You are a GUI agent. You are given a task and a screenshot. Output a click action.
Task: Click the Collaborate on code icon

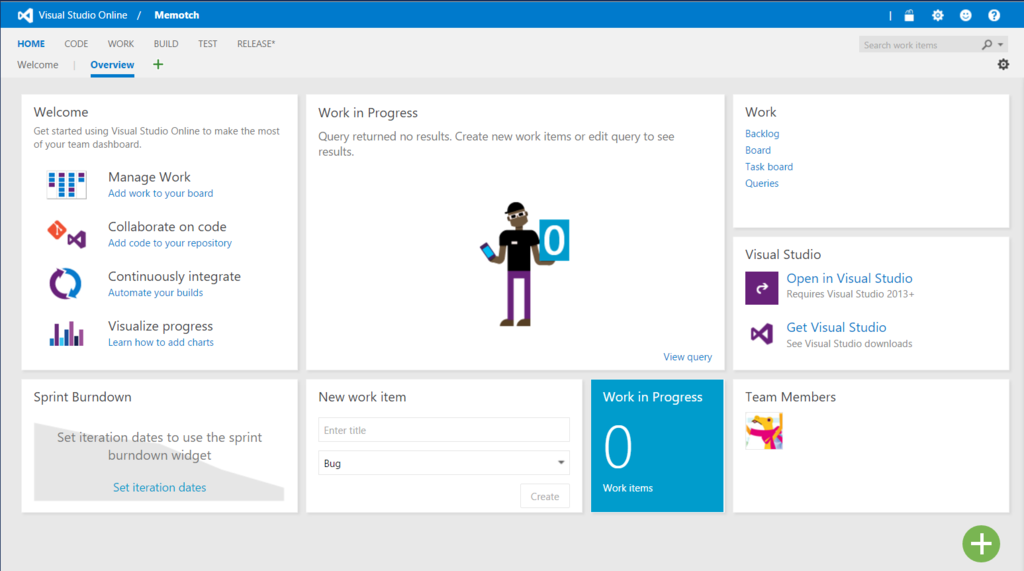[67, 234]
